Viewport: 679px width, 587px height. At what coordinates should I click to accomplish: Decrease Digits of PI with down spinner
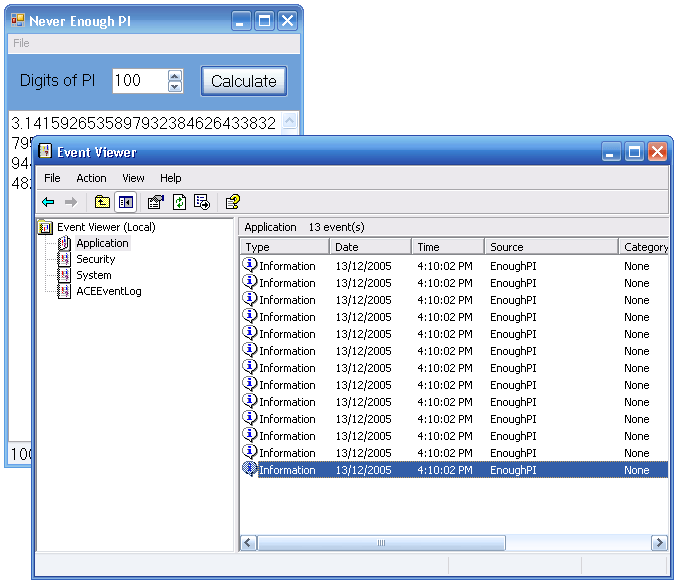tap(175, 87)
